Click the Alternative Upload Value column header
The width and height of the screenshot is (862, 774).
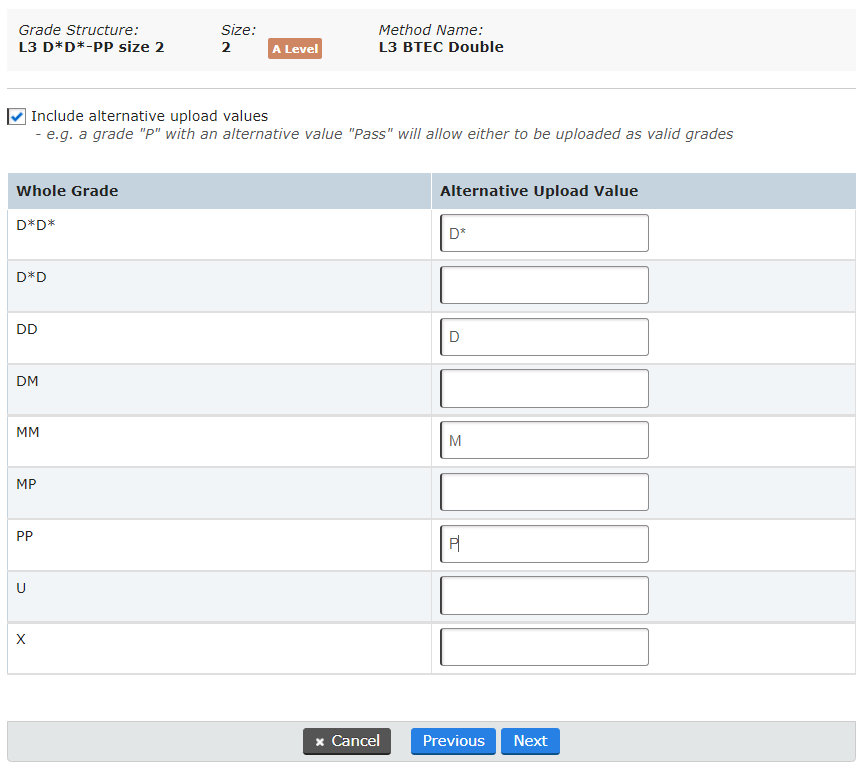pos(539,191)
